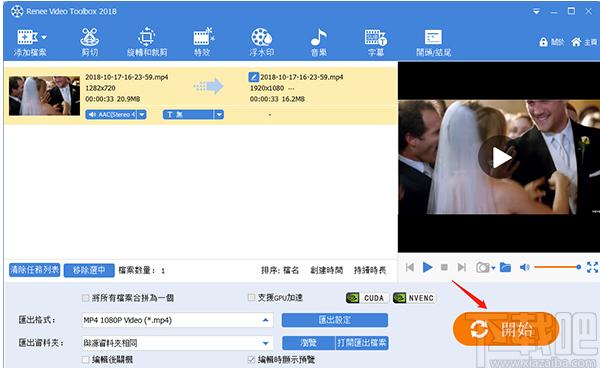This screenshot has width=600, height=368.
Task: Sort the list by file name (檔名)
Action: 291,270
